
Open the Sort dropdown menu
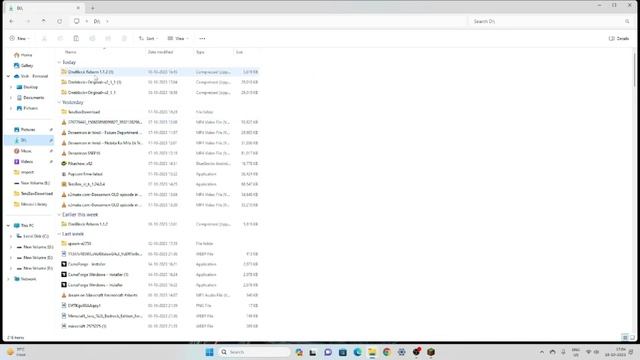click(x=148, y=38)
